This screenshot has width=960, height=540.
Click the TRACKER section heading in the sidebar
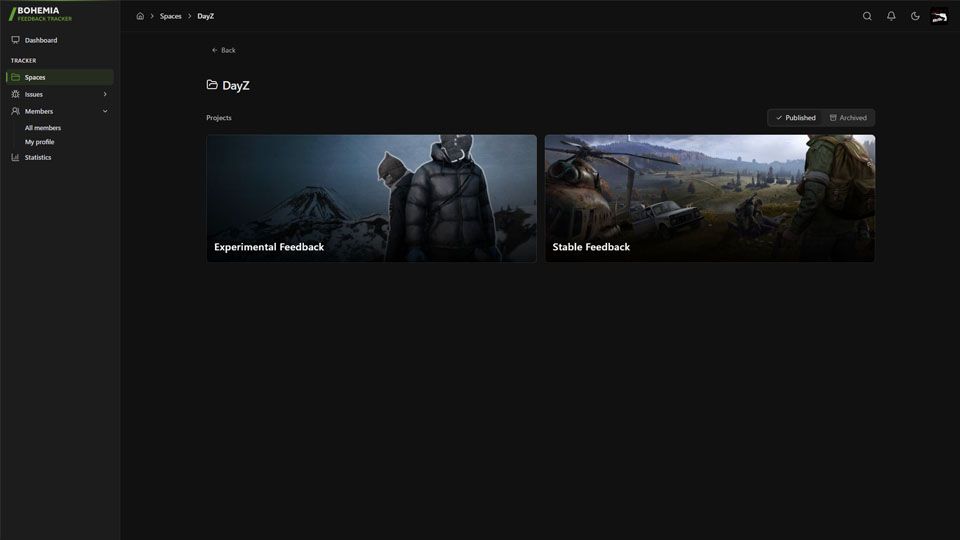tap(23, 61)
